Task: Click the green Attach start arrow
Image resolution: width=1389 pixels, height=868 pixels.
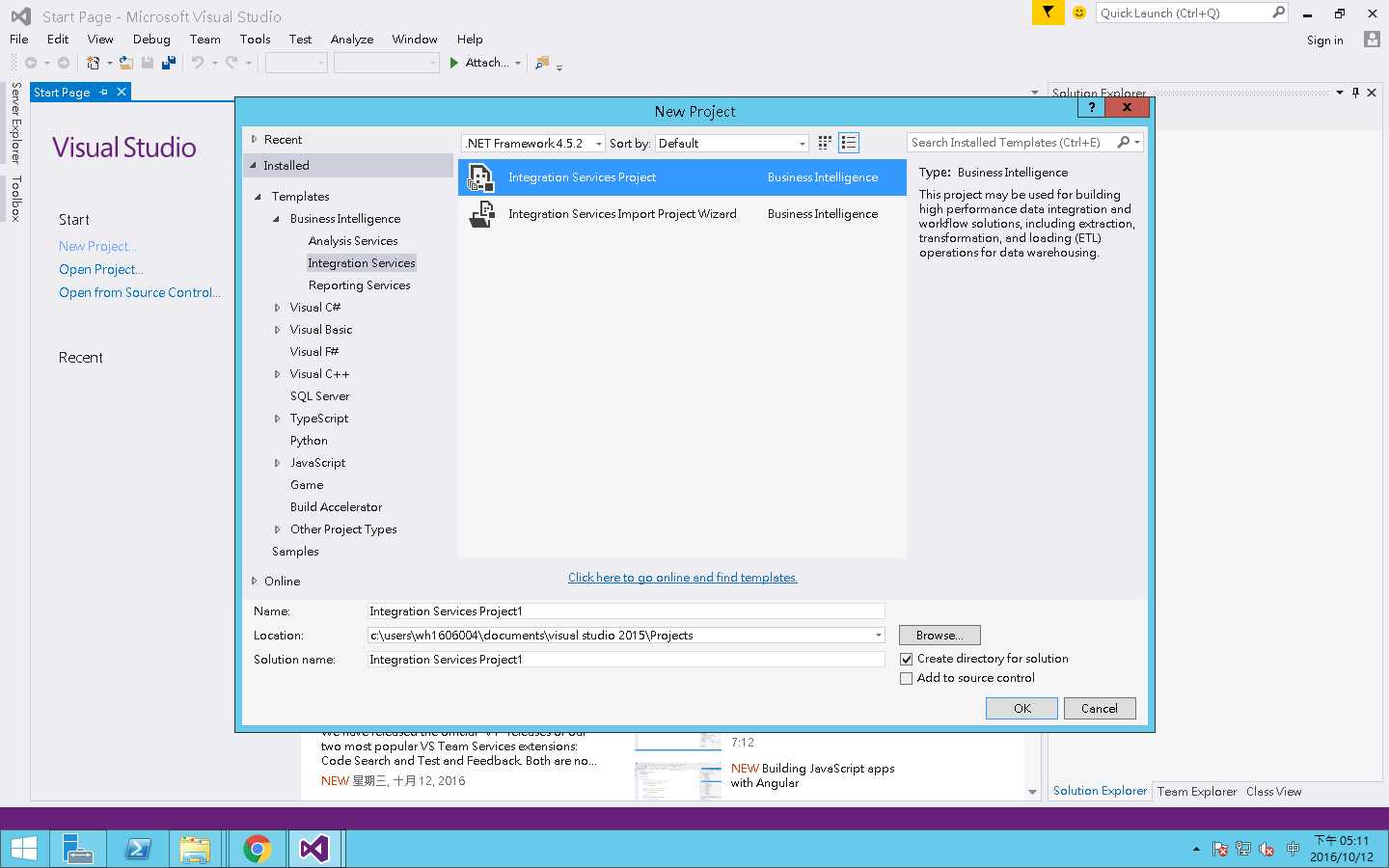Action: 454,63
